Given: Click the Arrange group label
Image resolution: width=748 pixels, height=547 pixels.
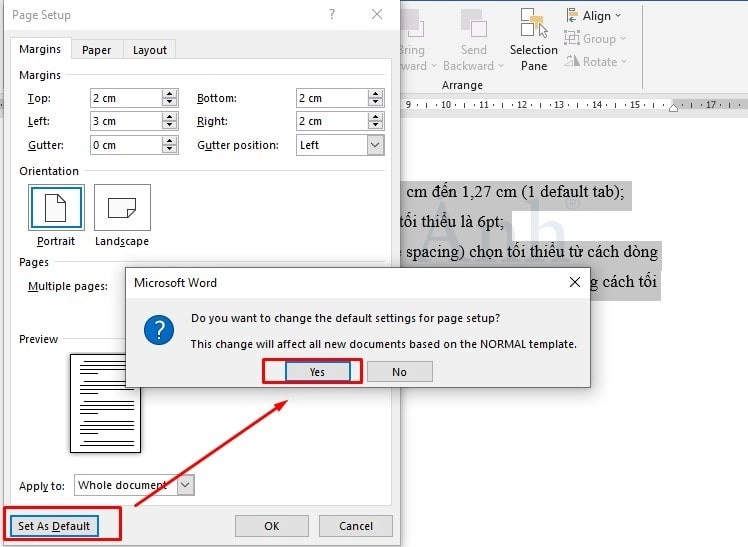Looking at the screenshot, I should coord(462,85).
